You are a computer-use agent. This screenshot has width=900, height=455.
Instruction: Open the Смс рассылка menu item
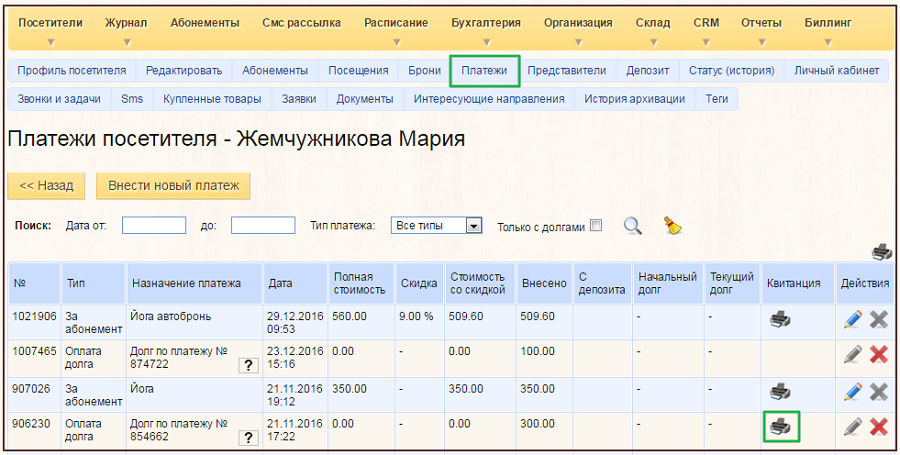pos(301,23)
